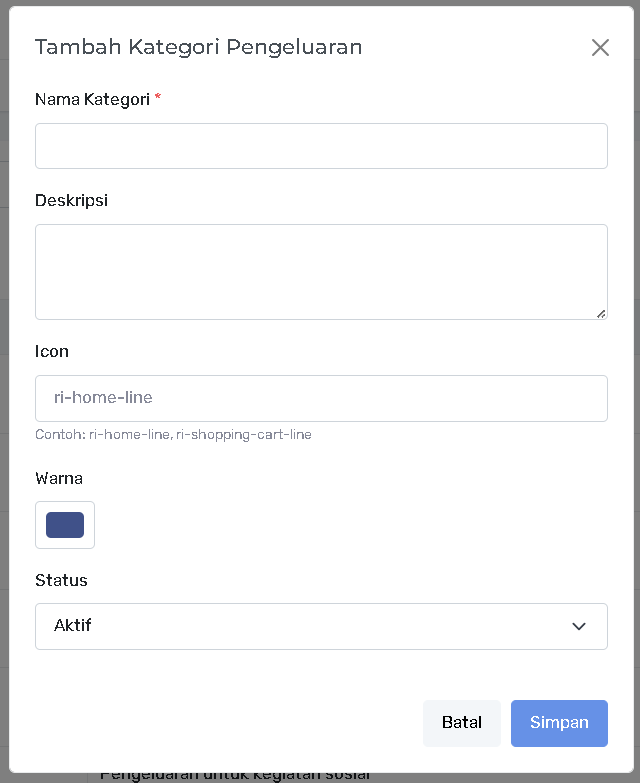Save the category with Simpan button
Image resolution: width=640 pixels, height=783 pixels.
pyautogui.click(x=559, y=723)
